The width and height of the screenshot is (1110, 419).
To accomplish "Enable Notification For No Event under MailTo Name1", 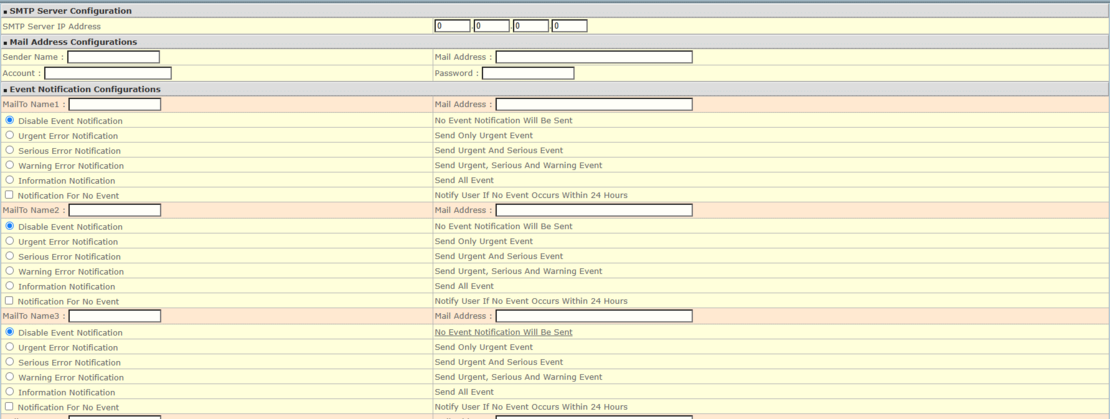I will (x=10, y=195).
